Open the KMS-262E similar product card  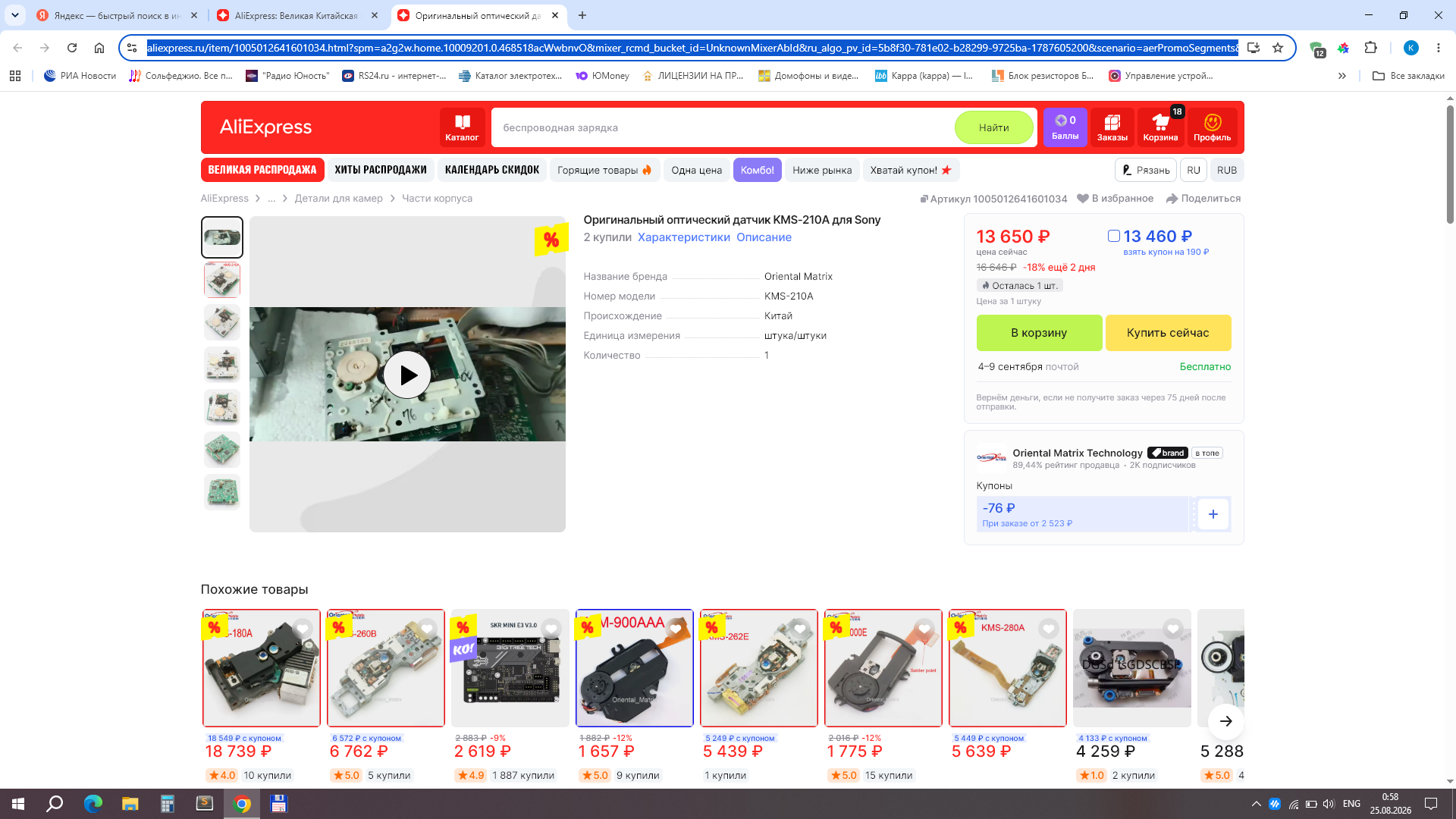pyautogui.click(x=758, y=668)
